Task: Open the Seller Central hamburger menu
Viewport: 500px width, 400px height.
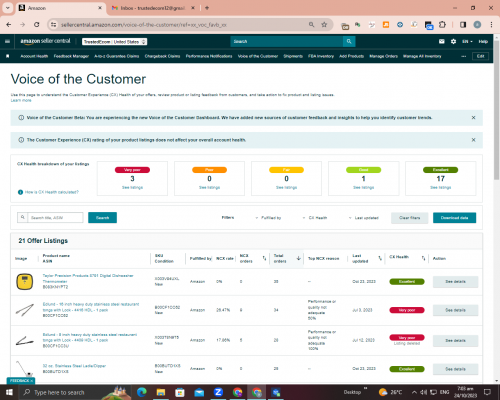Action: point(7,42)
